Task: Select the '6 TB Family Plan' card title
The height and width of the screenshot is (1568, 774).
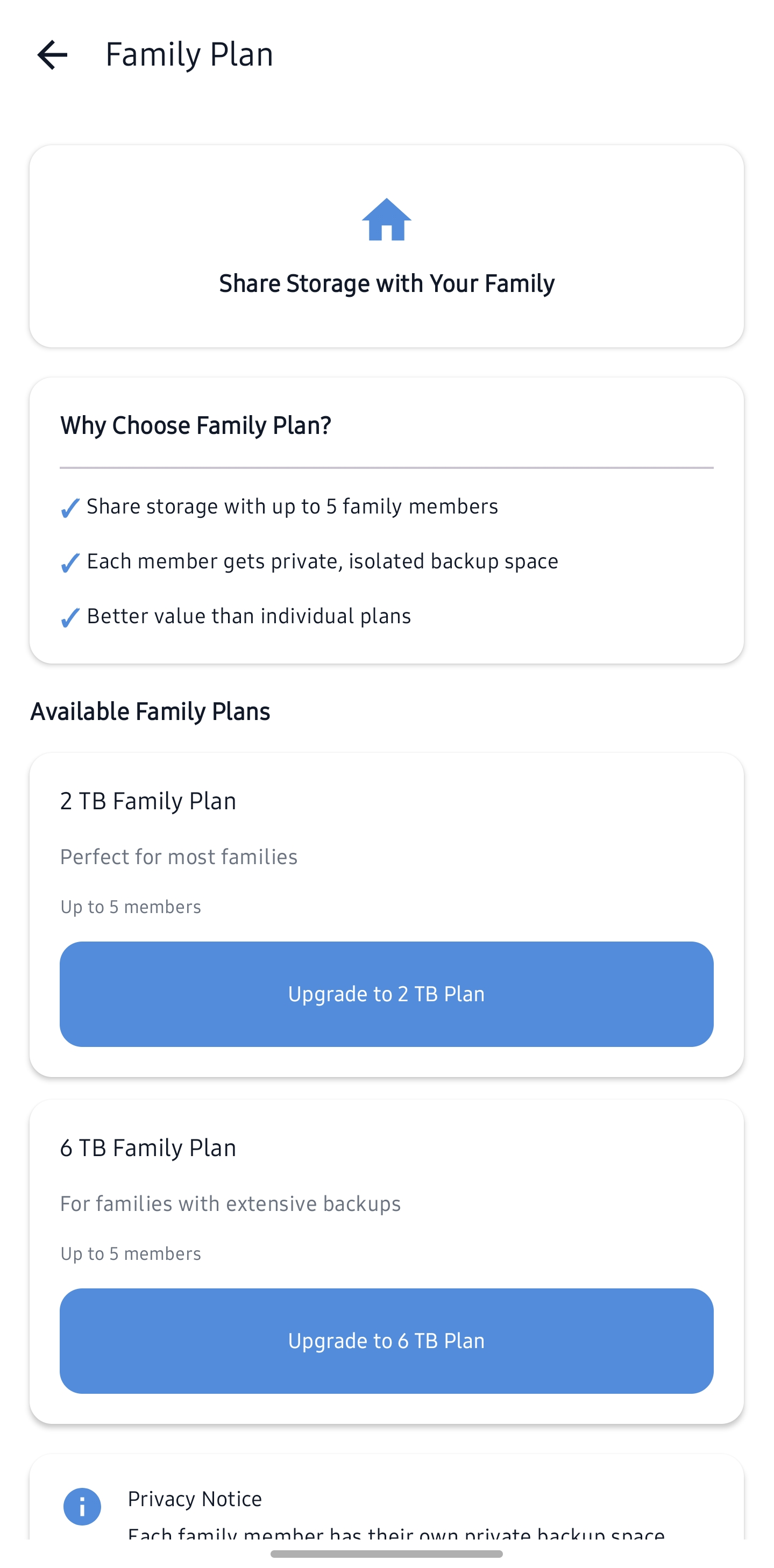Action: 148,1148
